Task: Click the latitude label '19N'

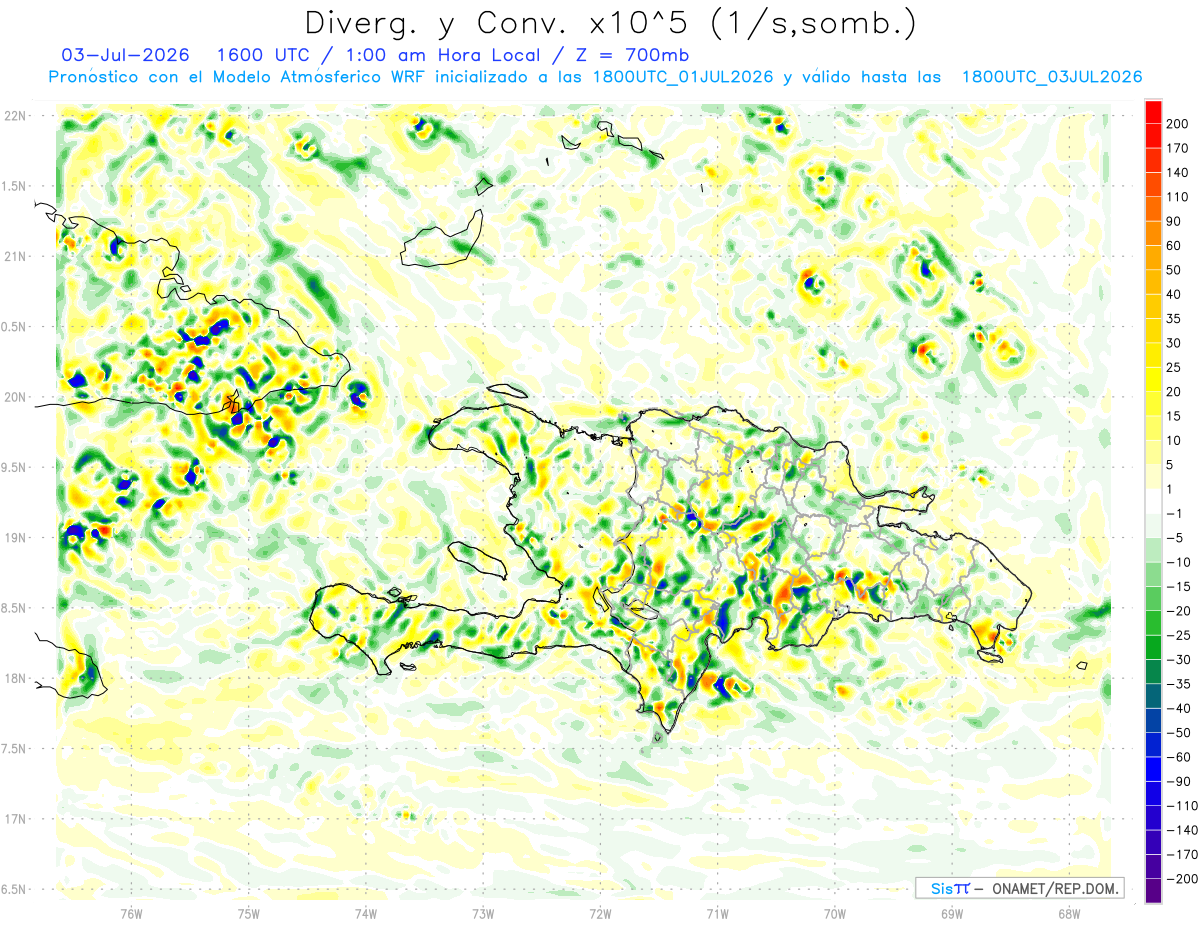Action: pyautogui.click(x=14, y=538)
